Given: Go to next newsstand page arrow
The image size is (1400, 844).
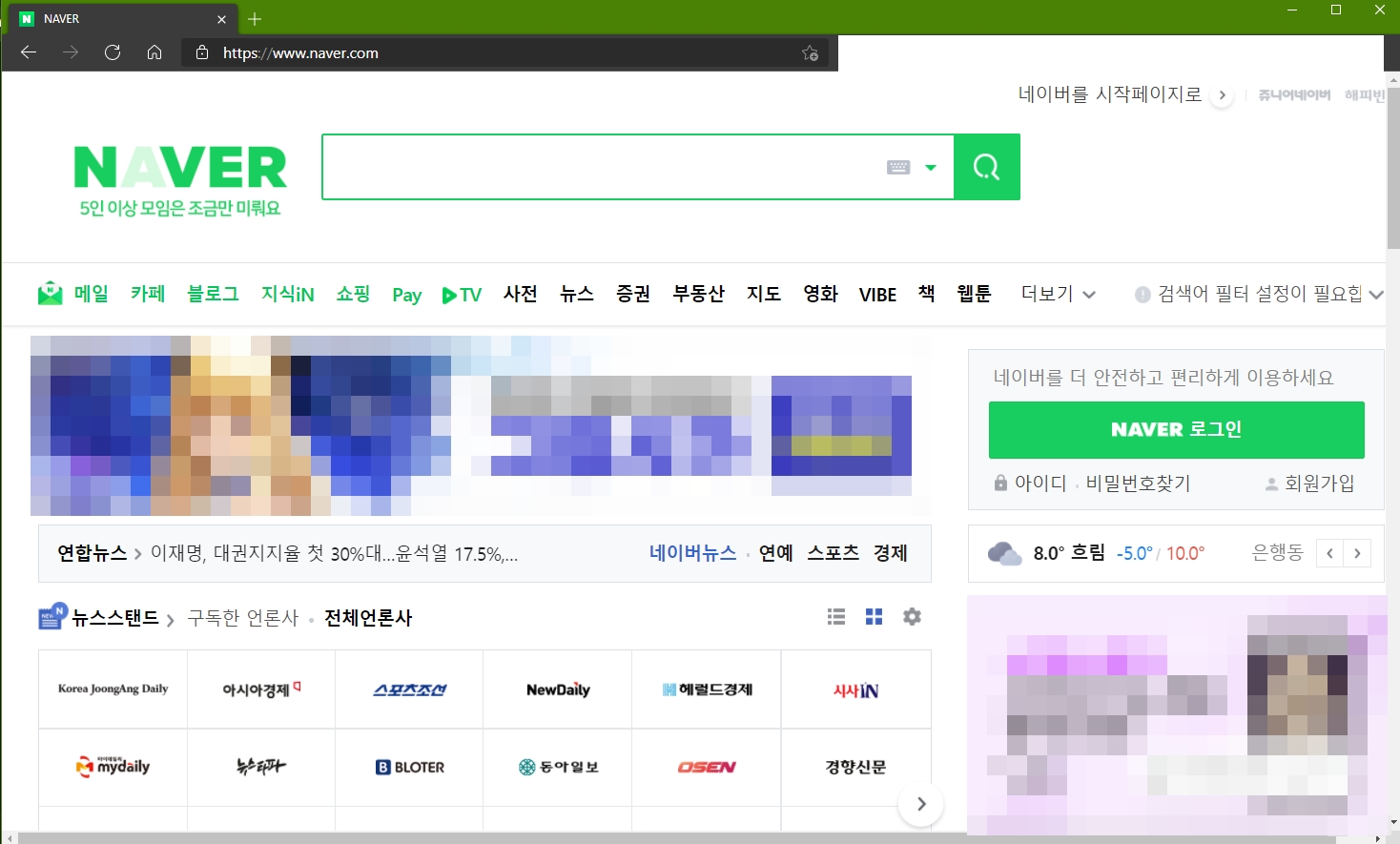Looking at the screenshot, I should tap(921, 804).
